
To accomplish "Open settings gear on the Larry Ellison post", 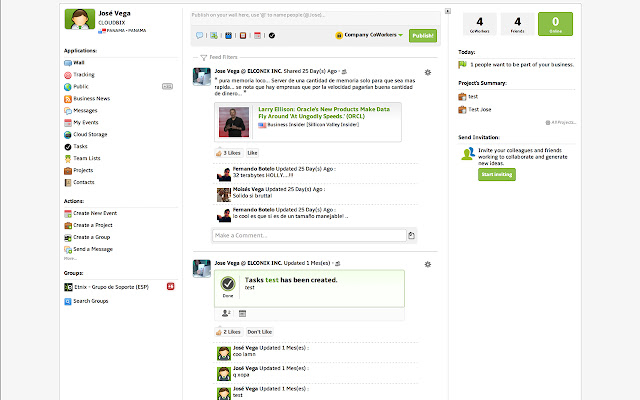I will point(427,72).
